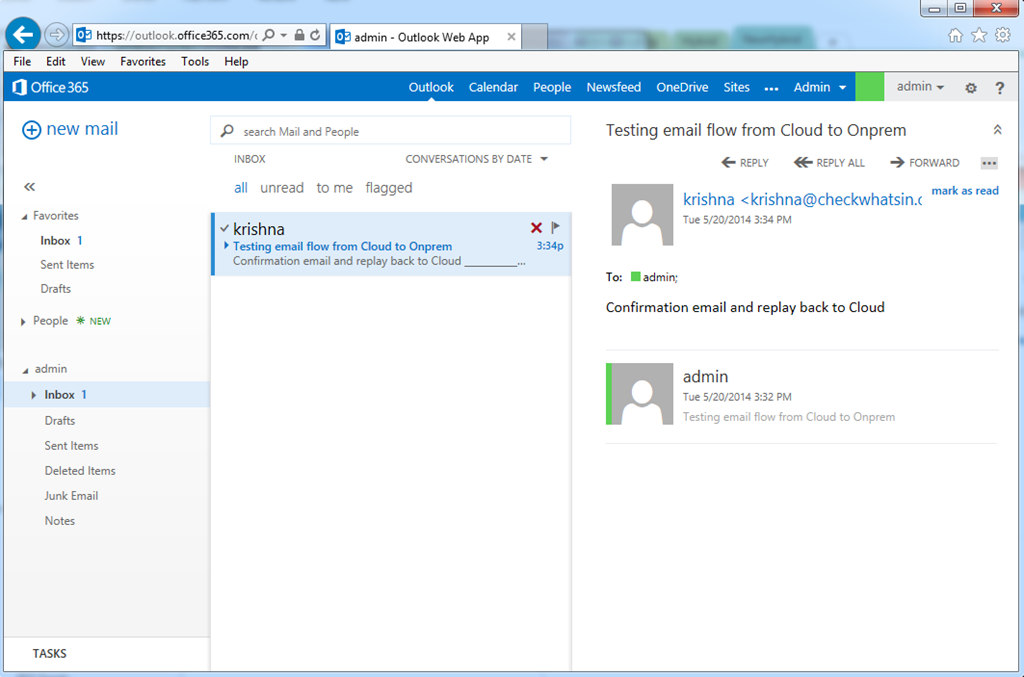Screen dimensions: 1024x677
Task: Open OneDrive
Action: (682, 87)
